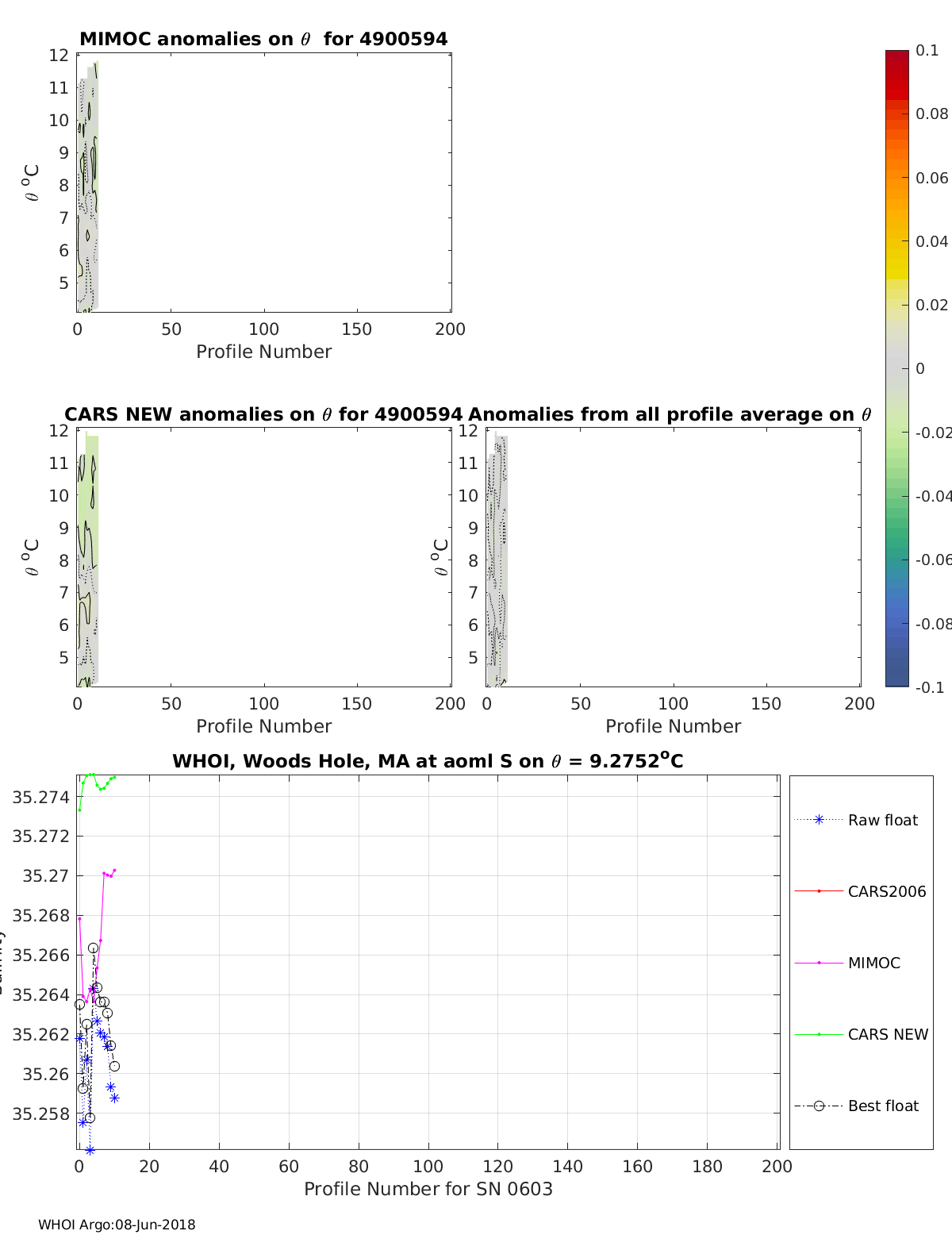Click the Raw float blue asterisk legend marker
952x1250 pixels.
[x=819, y=820]
